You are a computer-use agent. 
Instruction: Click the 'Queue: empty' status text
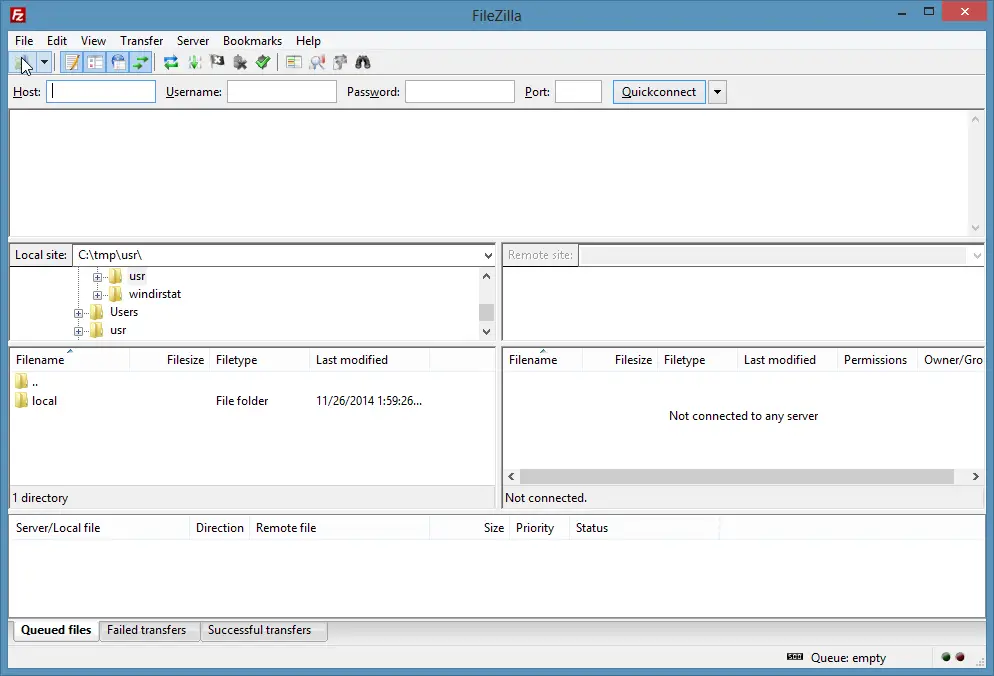coord(848,658)
